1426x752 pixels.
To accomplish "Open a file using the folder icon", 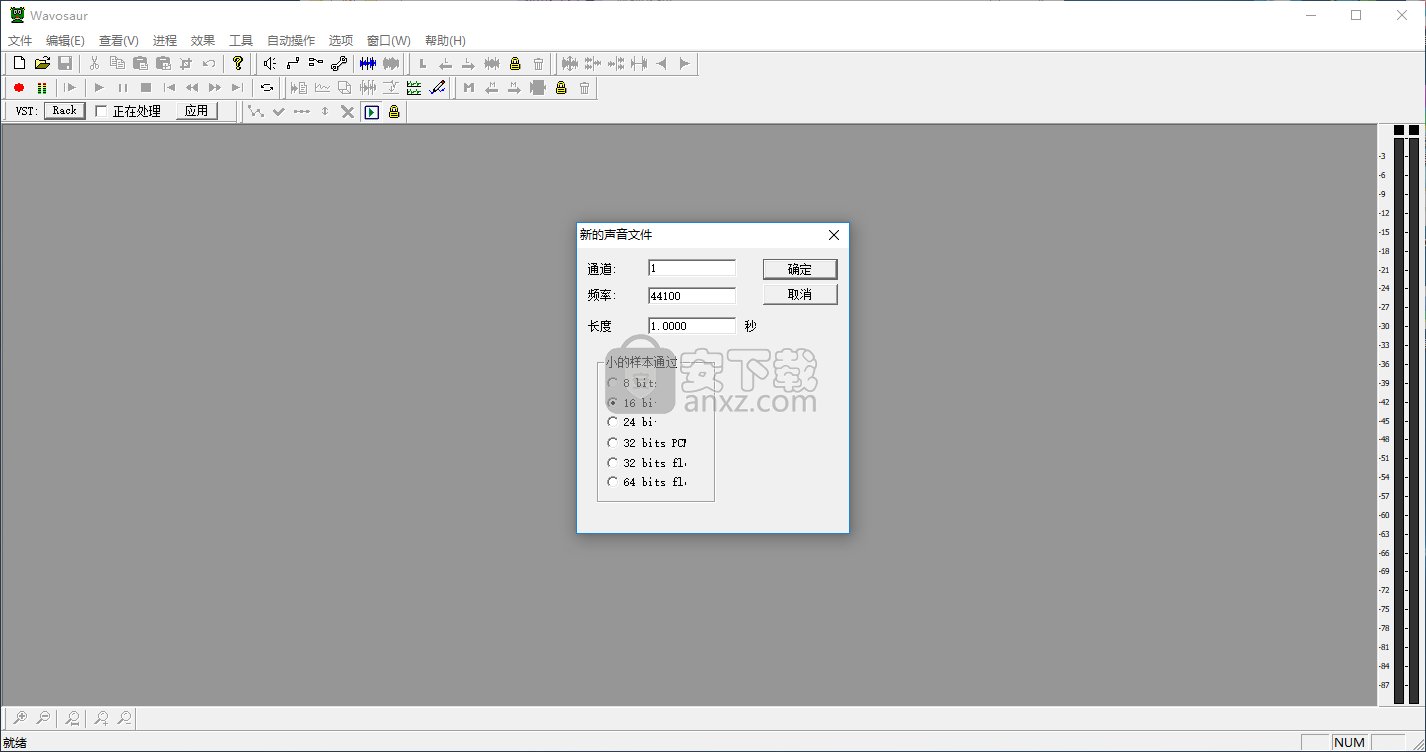I will (x=42, y=63).
